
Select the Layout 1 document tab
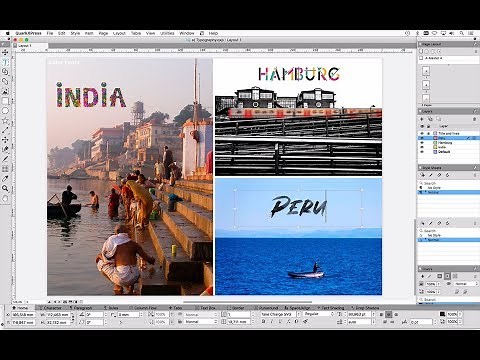31,46
